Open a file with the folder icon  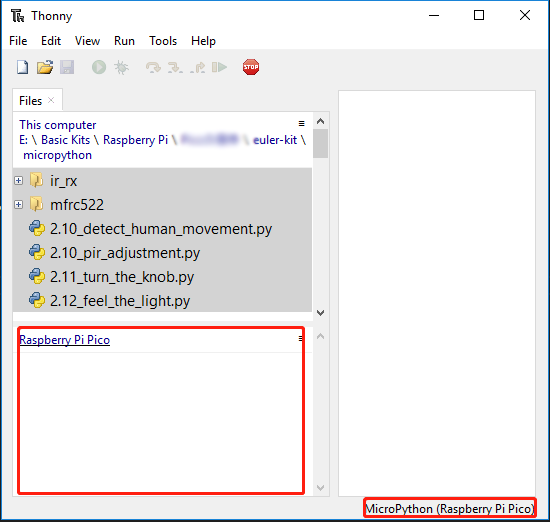(x=45, y=67)
